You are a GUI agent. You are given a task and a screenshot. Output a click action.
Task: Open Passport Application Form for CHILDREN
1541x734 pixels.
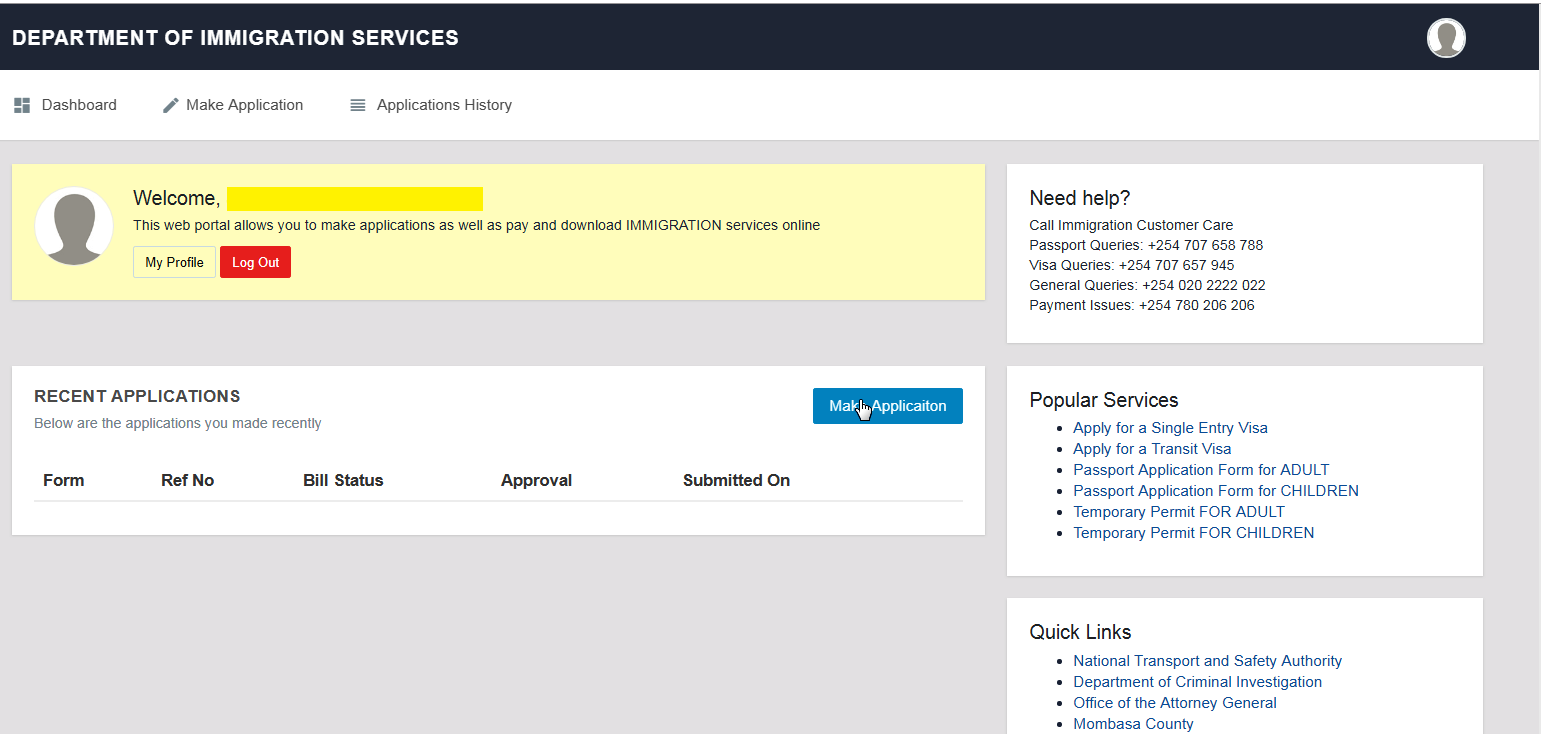click(1215, 491)
